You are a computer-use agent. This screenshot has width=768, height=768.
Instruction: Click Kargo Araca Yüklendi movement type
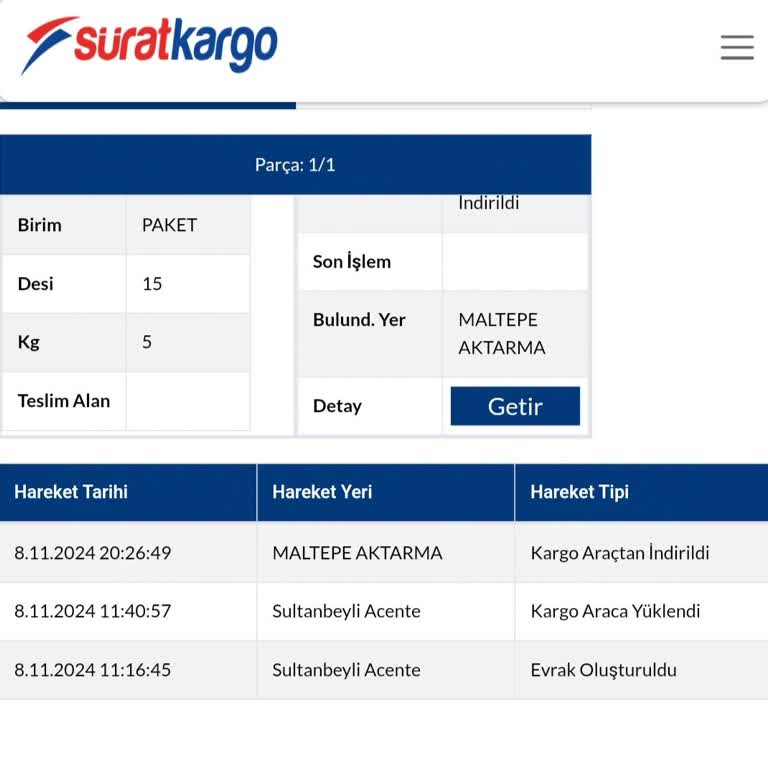615,611
